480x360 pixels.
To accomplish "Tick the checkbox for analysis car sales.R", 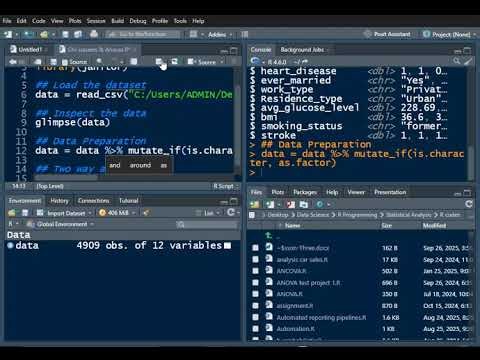I will coord(255,259).
